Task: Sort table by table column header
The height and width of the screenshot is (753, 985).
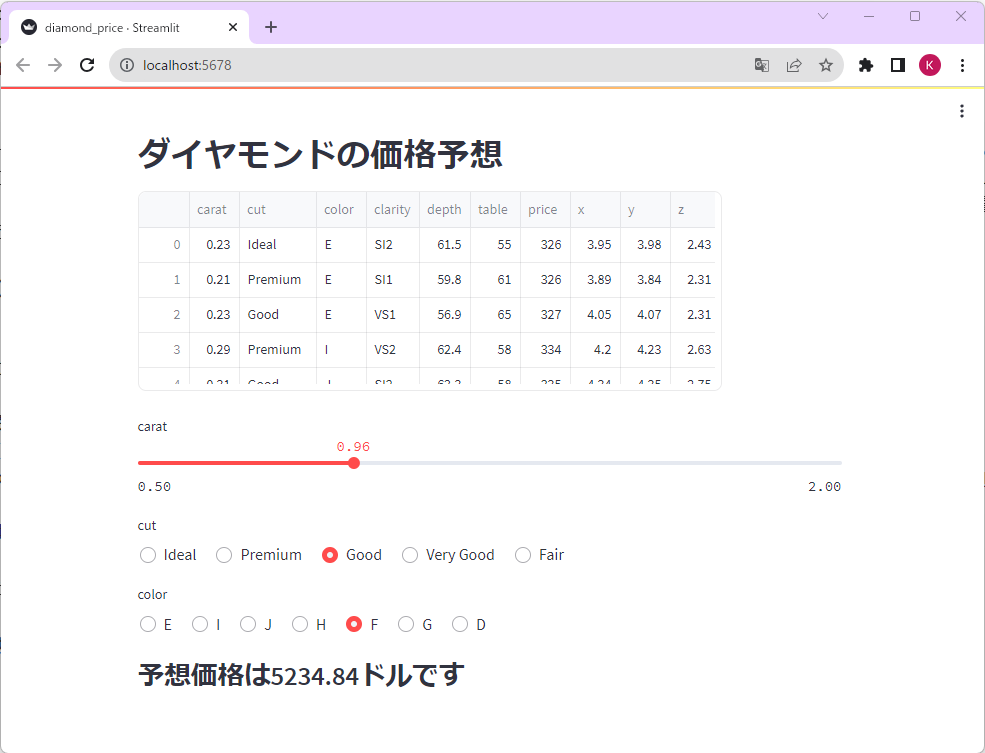Action: coord(495,210)
